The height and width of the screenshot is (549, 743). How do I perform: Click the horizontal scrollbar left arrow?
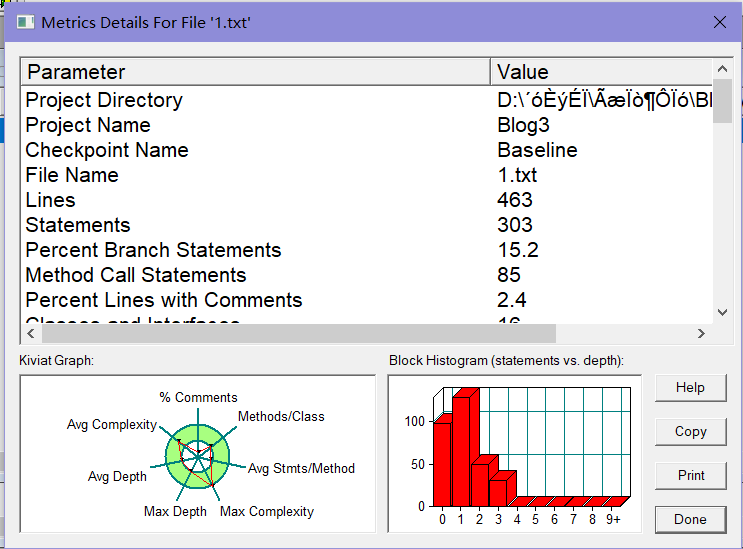click(31, 333)
